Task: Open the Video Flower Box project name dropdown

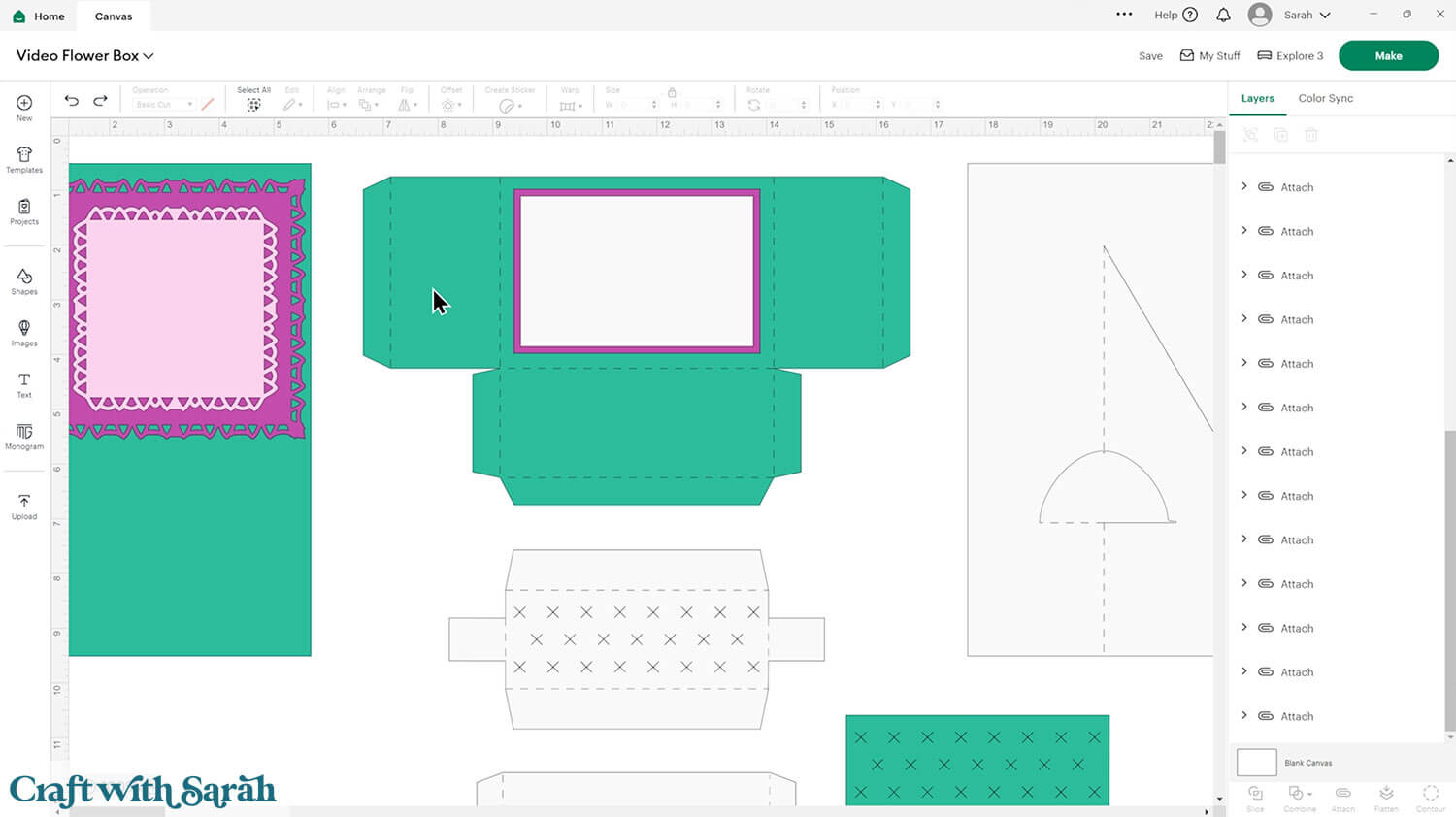Action: [x=84, y=55]
